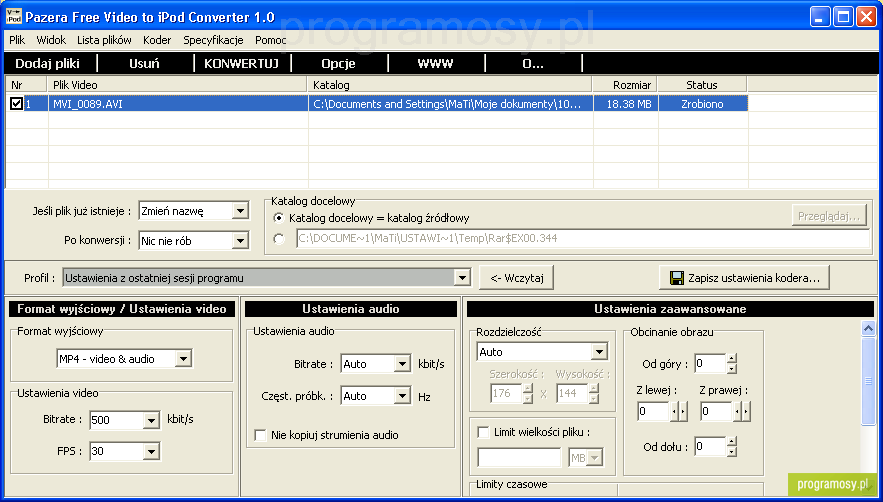
Task: Decrease Od góry value with down arrow
Action: pyautogui.click(x=732, y=369)
